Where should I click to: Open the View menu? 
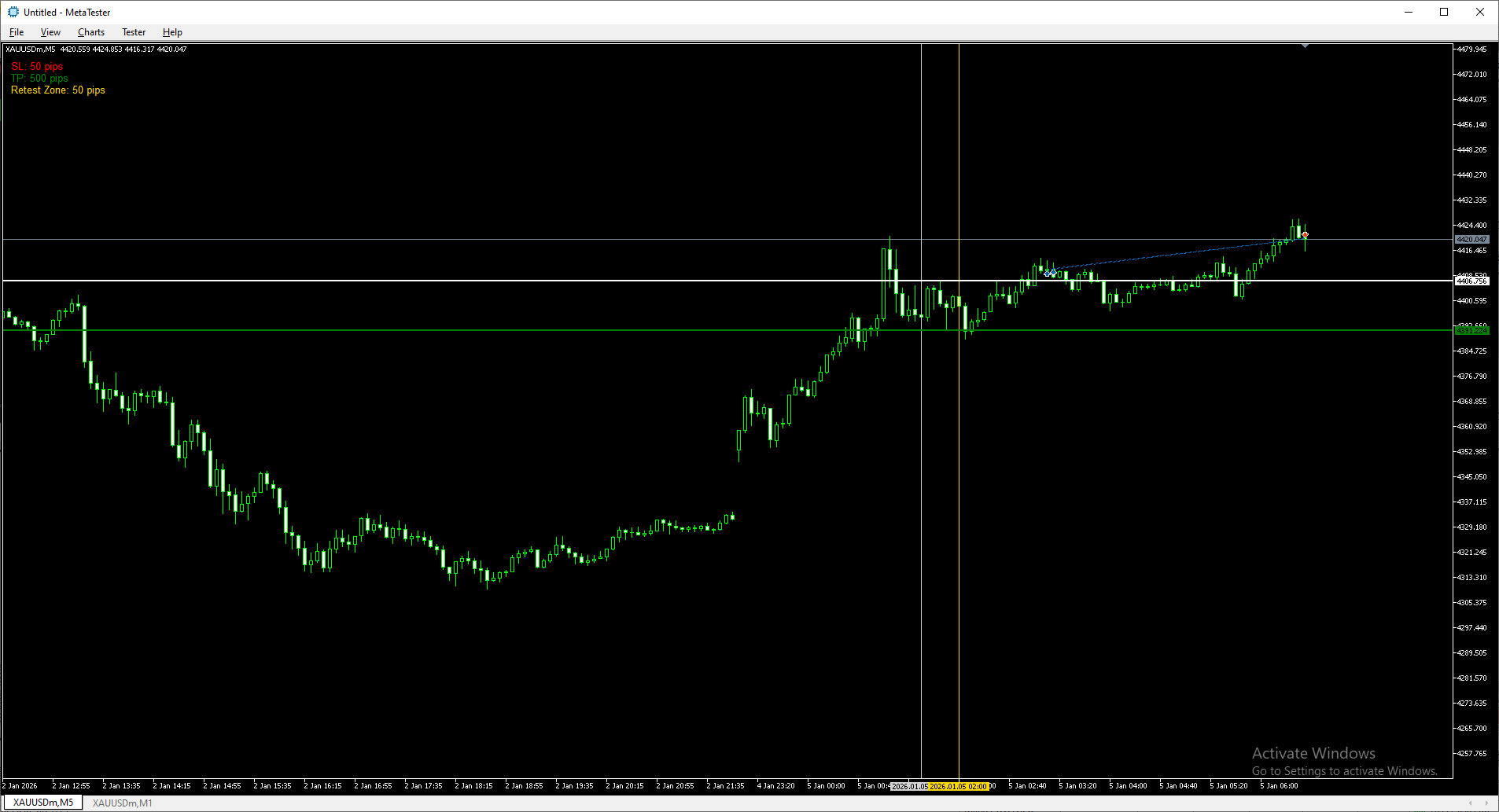coord(50,32)
